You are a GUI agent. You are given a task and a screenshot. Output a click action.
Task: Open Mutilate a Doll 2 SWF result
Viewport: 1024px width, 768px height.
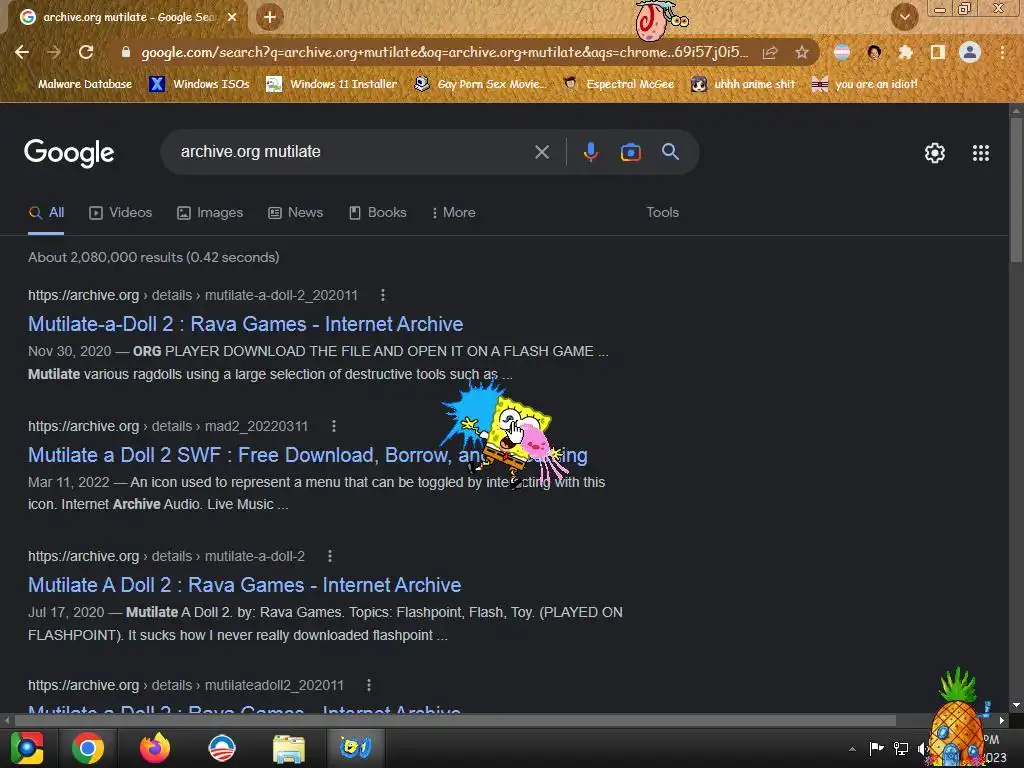[308, 455]
